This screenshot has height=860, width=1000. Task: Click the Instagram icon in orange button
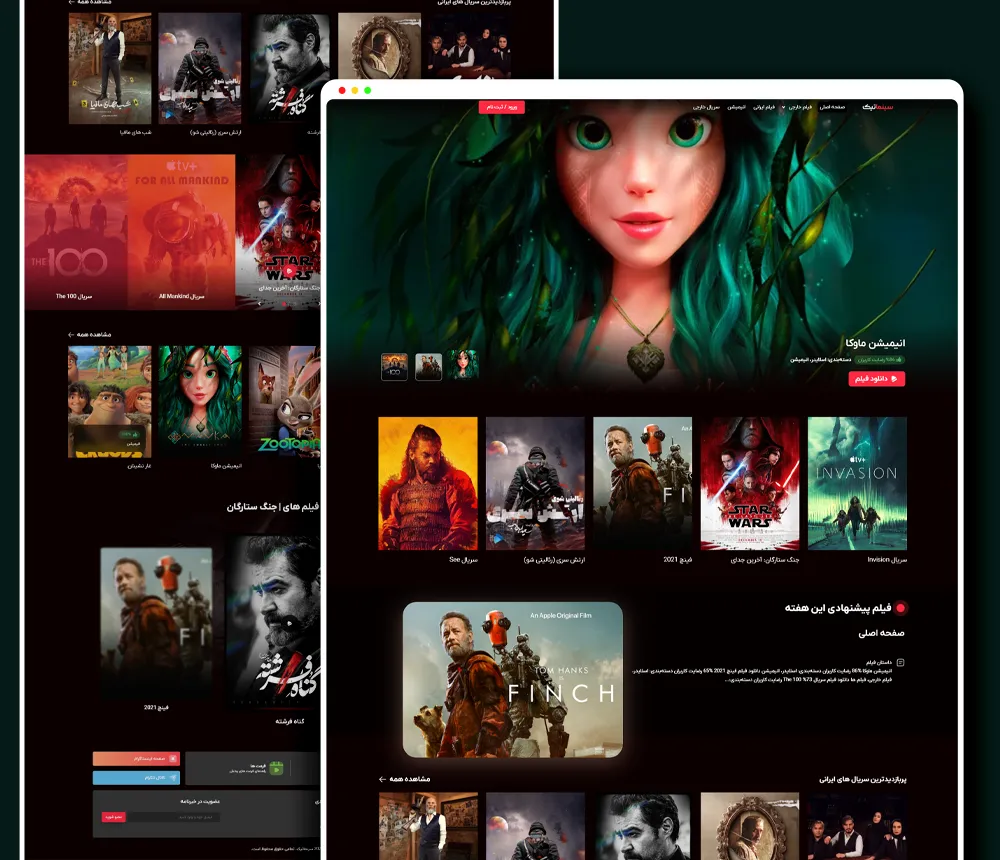point(173,759)
